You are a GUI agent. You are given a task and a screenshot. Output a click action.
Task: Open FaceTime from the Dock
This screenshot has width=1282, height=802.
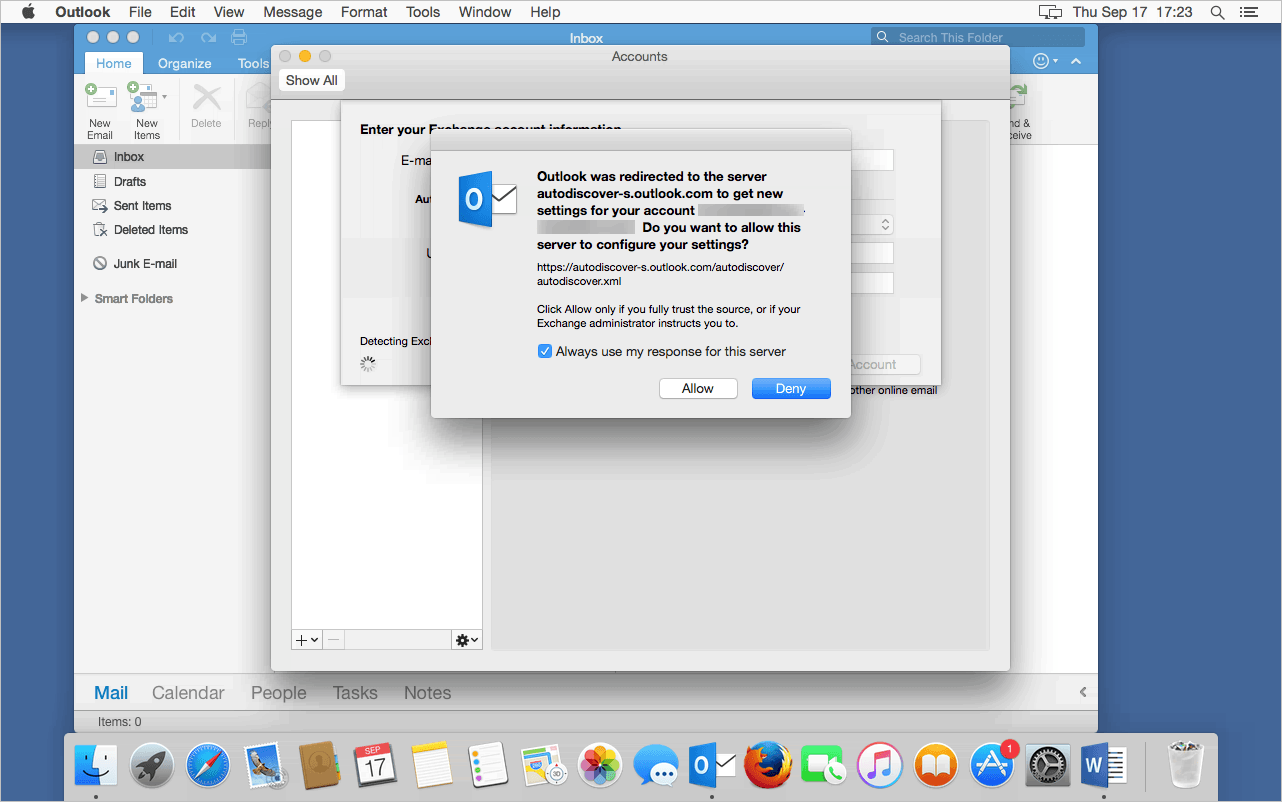pyautogui.click(x=824, y=766)
